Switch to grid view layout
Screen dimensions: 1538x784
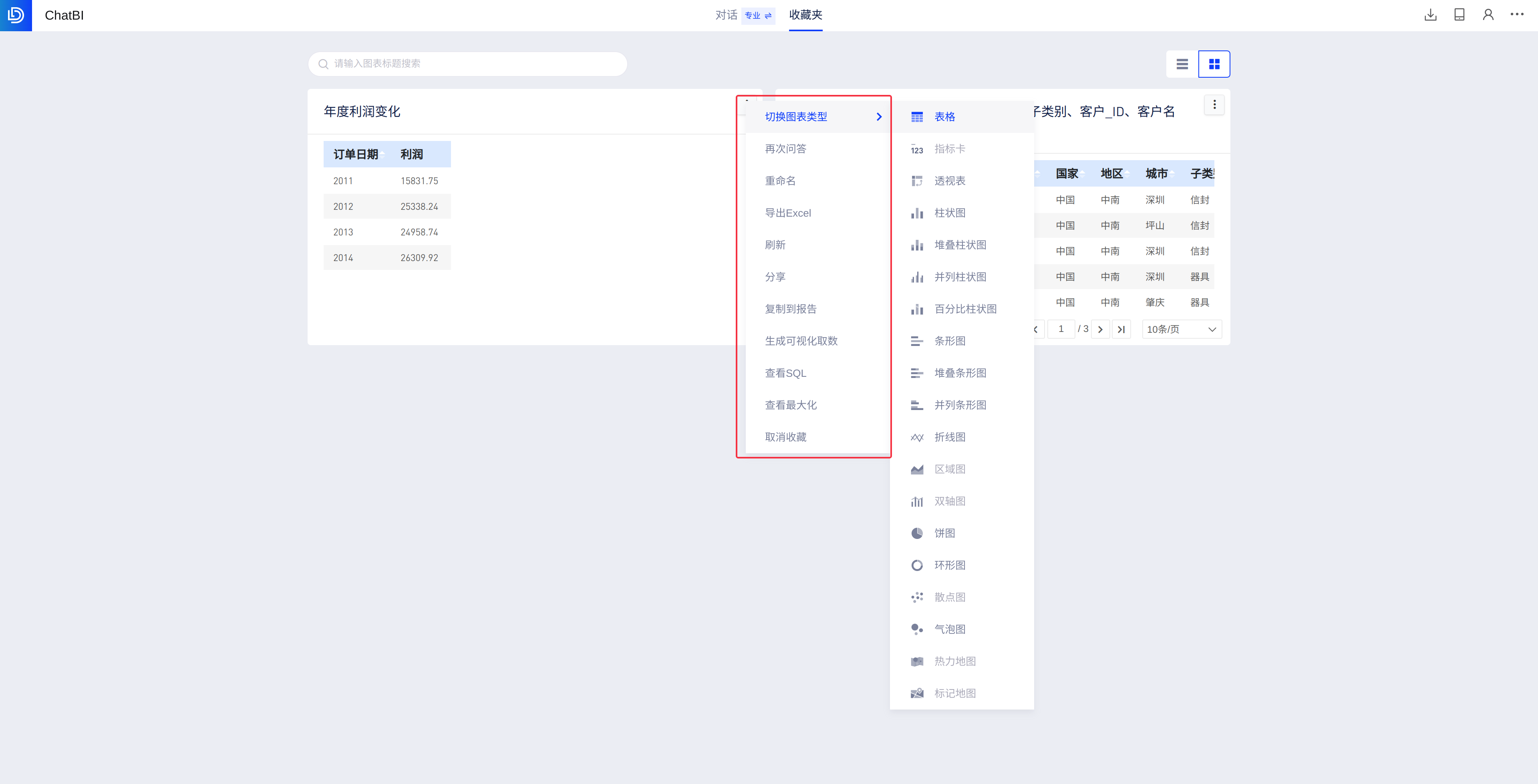coord(1214,64)
